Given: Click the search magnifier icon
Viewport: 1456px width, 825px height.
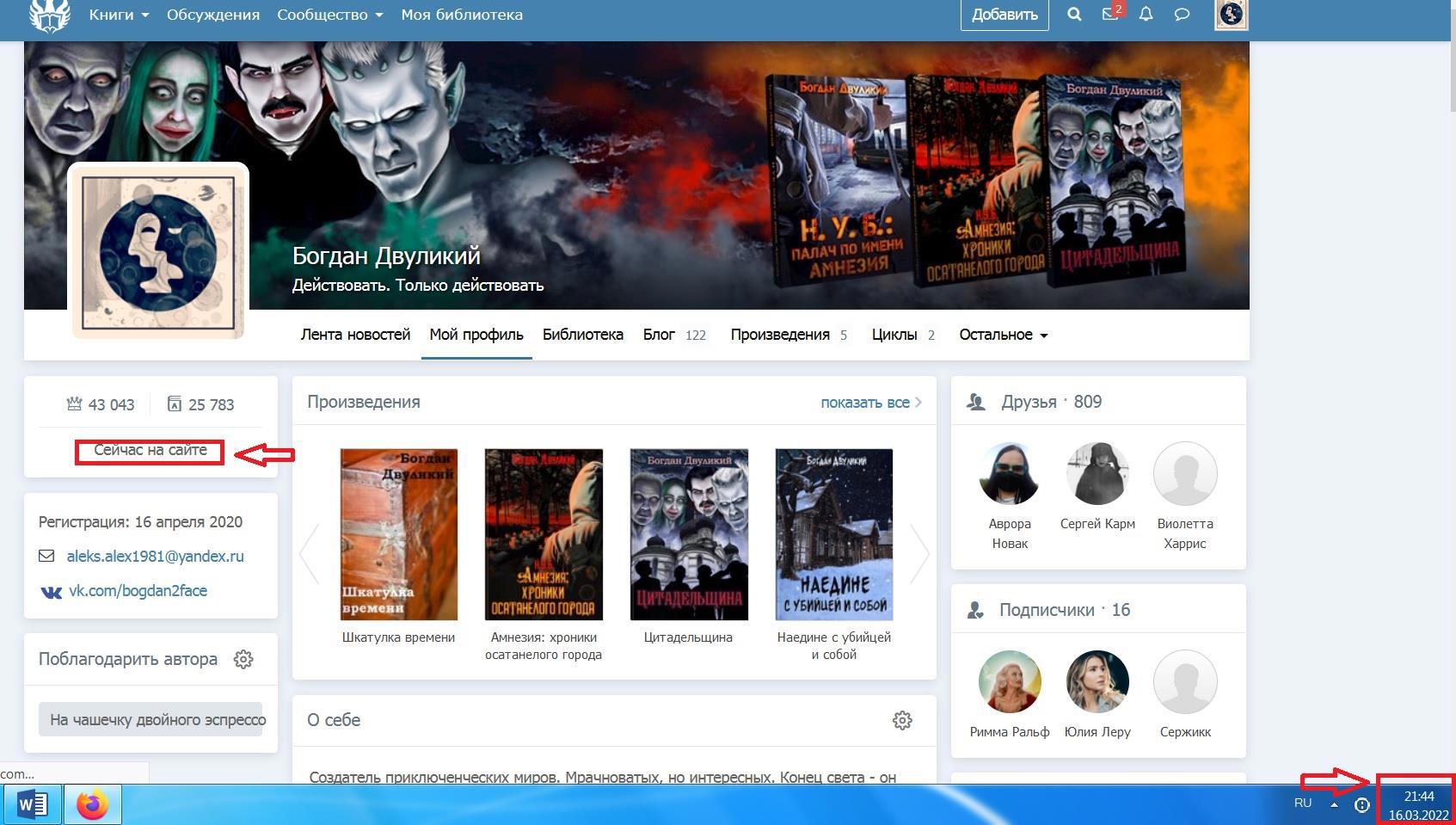Looking at the screenshot, I should 1074,15.
